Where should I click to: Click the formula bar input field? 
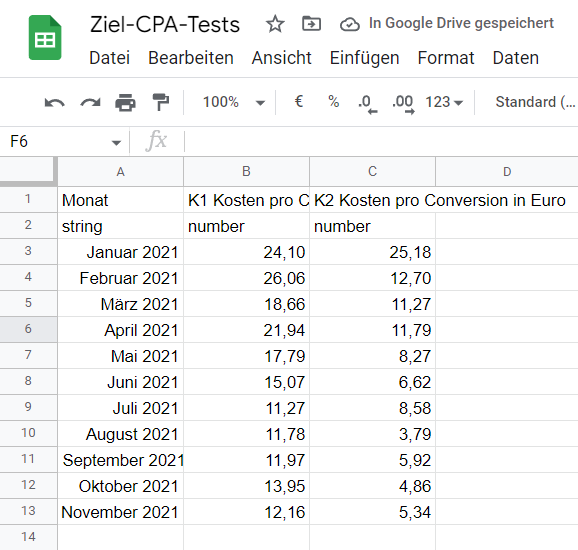pyautogui.click(x=381, y=141)
